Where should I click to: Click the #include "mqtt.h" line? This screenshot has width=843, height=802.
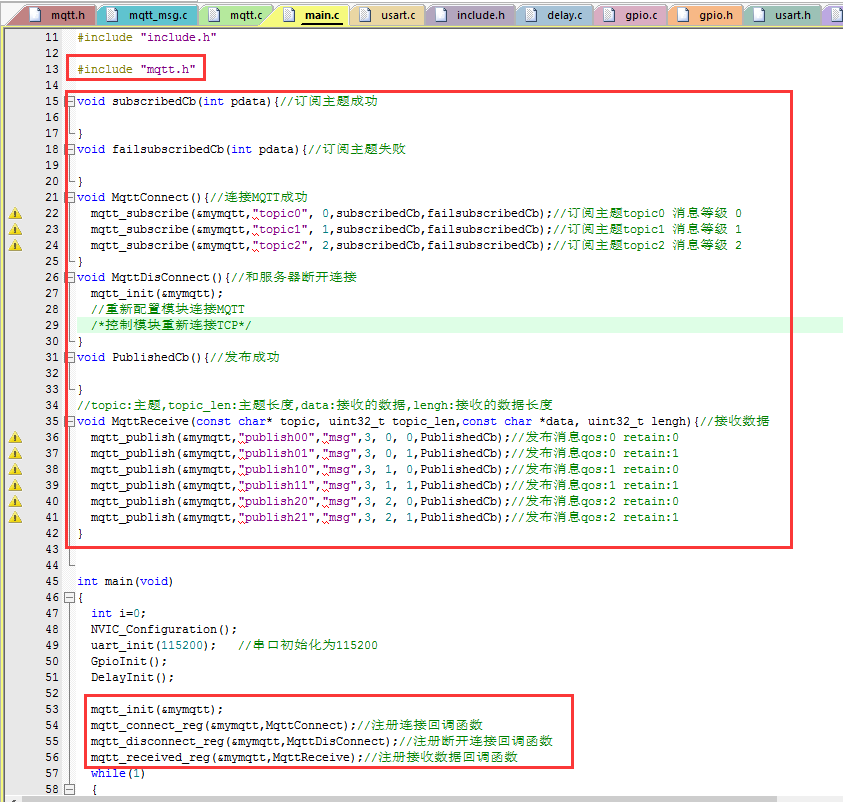point(136,69)
